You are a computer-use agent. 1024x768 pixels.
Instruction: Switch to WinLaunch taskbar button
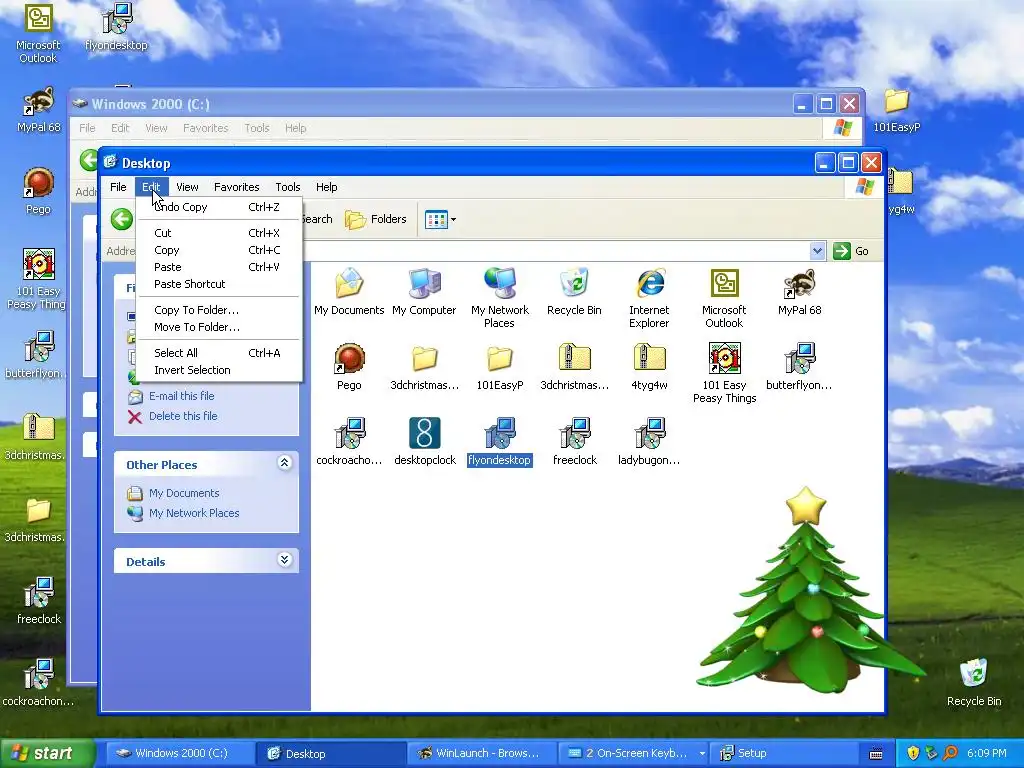(481, 753)
